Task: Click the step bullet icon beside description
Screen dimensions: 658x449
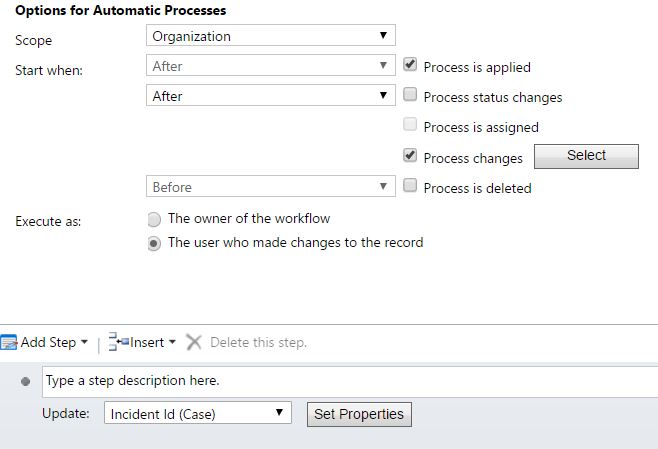Action: [26, 381]
